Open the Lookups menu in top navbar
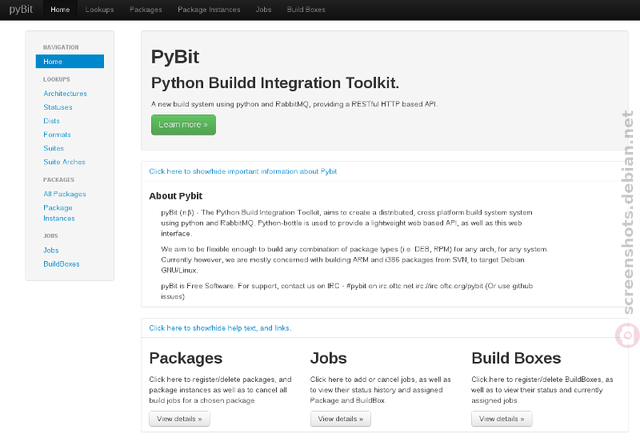The image size is (640, 446). (100, 9)
